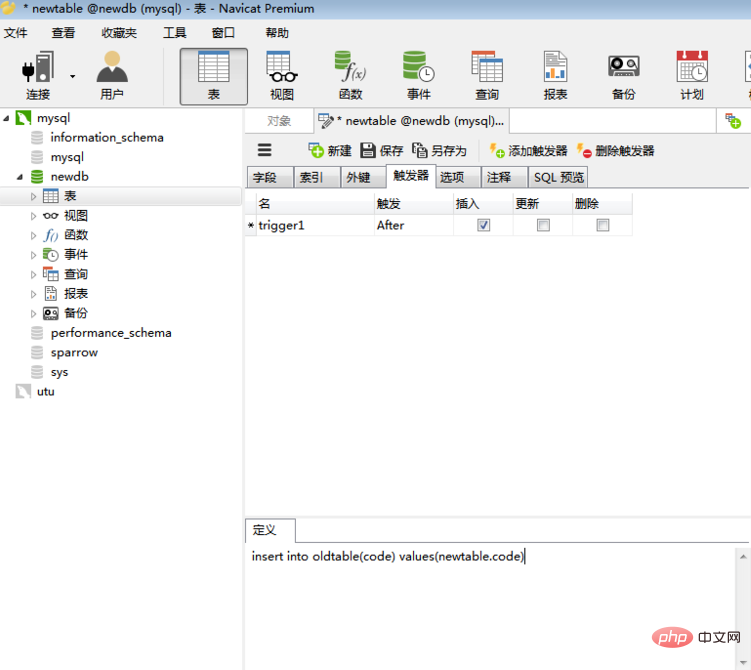
Task: Open the 计划 schedule toolbar icon
Action: (692, 76)
